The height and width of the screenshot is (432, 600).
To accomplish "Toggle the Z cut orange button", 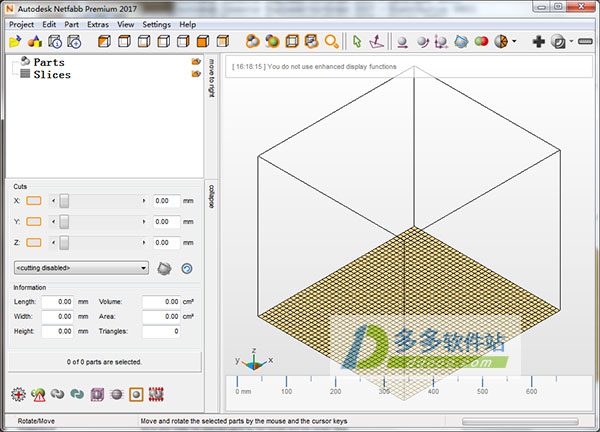I will 34,242.
